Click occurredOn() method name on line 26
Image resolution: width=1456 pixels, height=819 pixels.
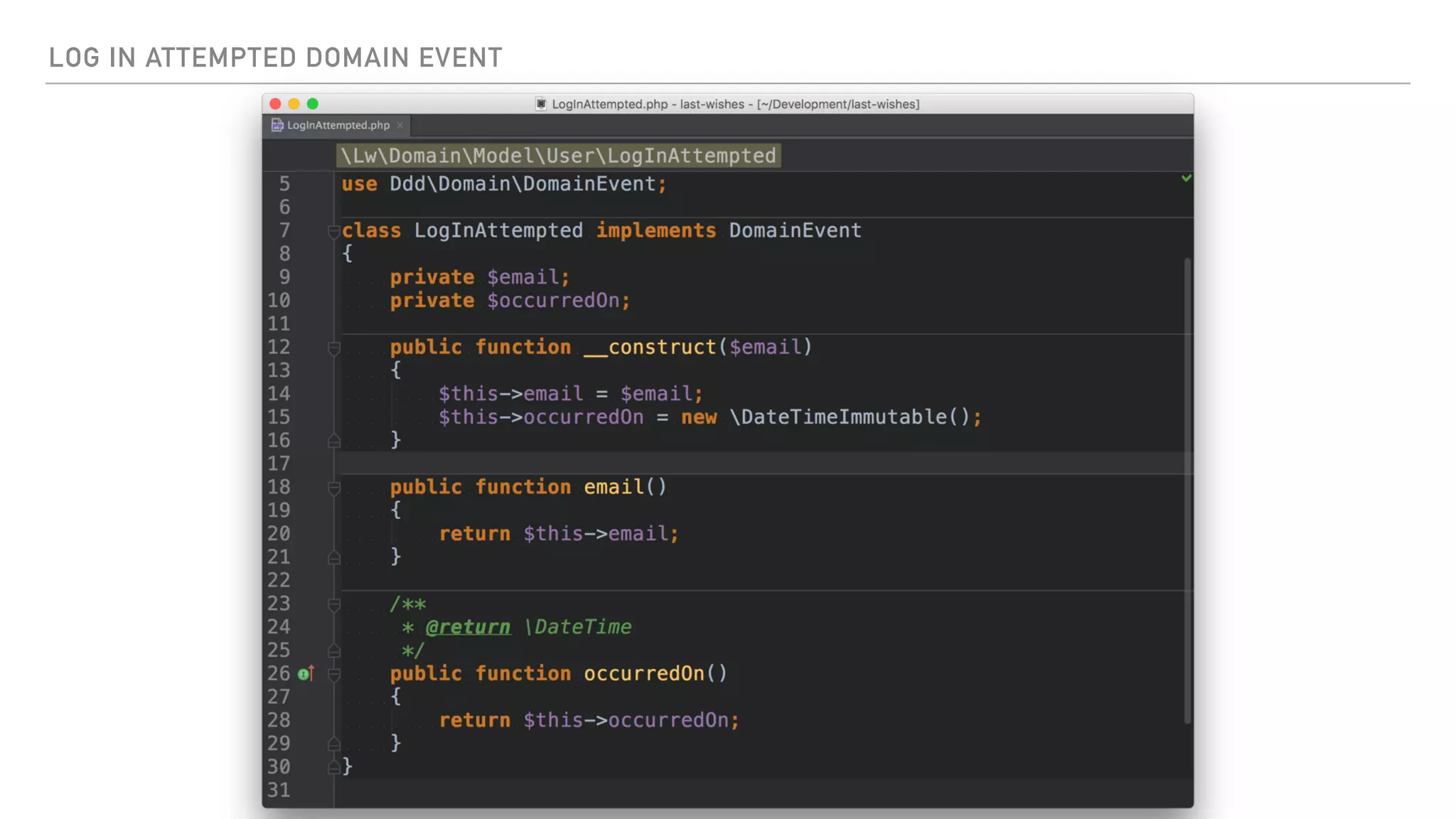(644, 673)
